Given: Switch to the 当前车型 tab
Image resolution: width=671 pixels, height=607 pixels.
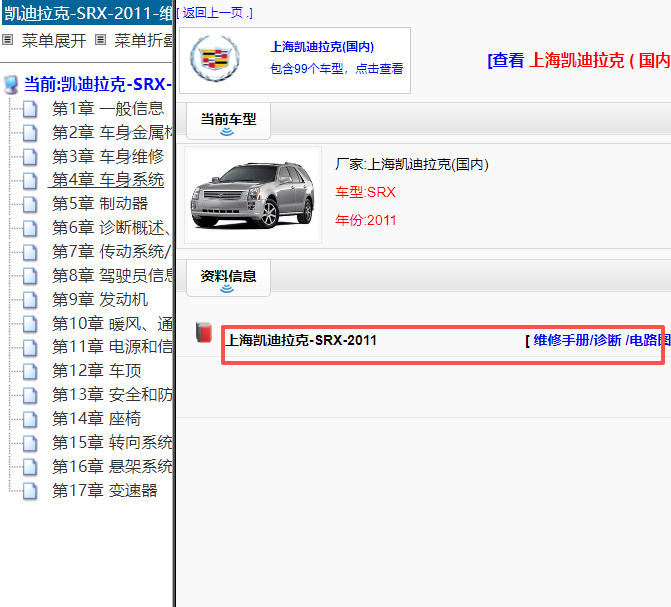Looking at the screenshot, I should [229, 121].
